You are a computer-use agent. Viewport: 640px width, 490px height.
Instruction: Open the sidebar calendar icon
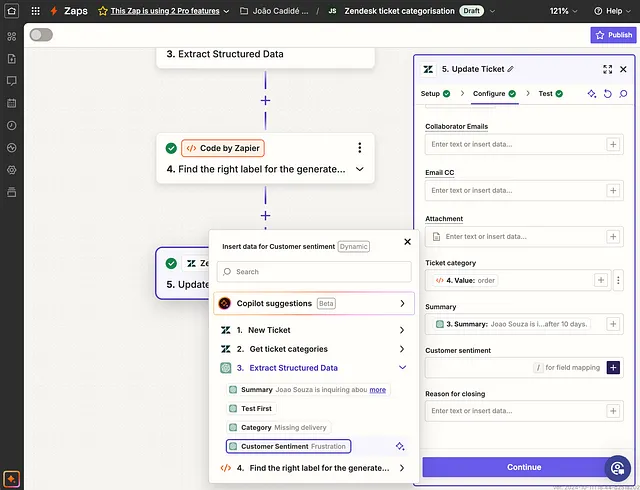11,103
